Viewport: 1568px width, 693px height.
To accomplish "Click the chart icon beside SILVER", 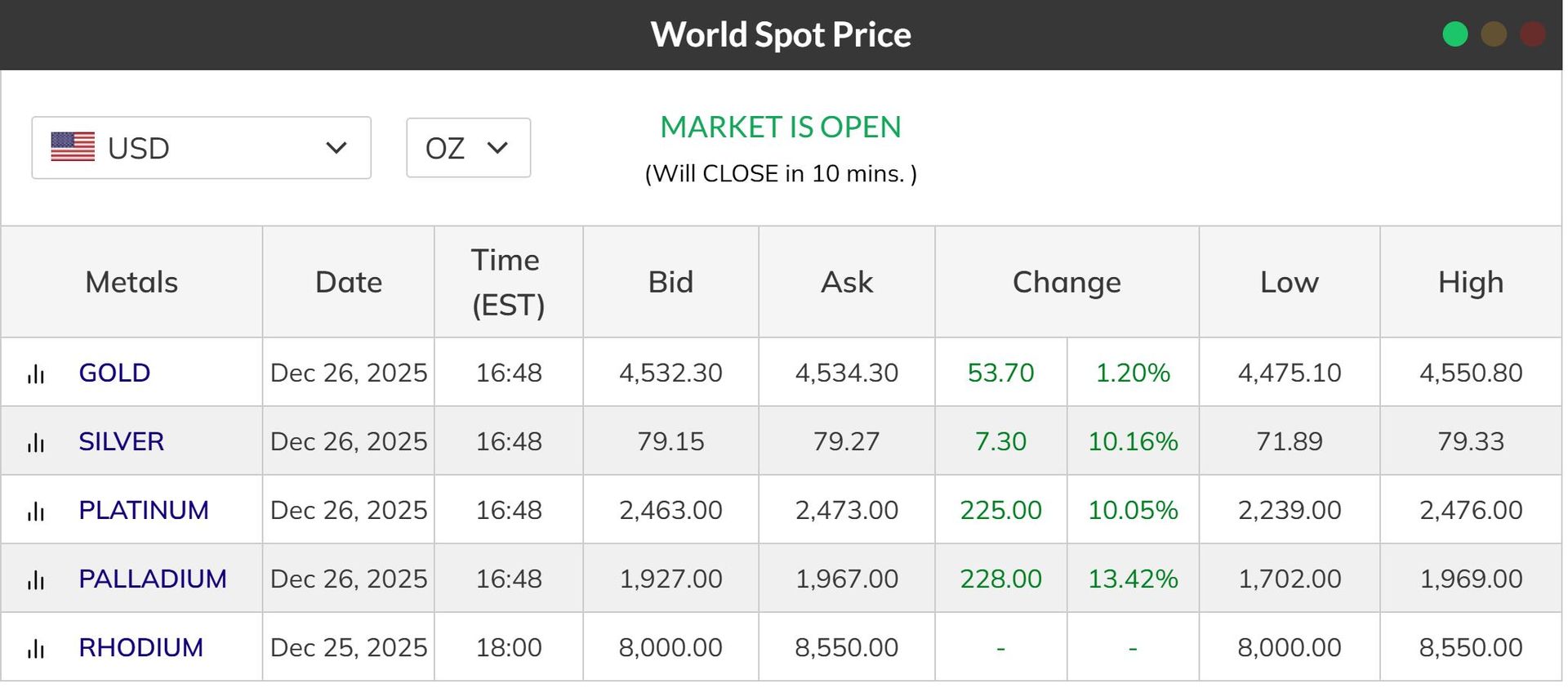I will point(36,443).
